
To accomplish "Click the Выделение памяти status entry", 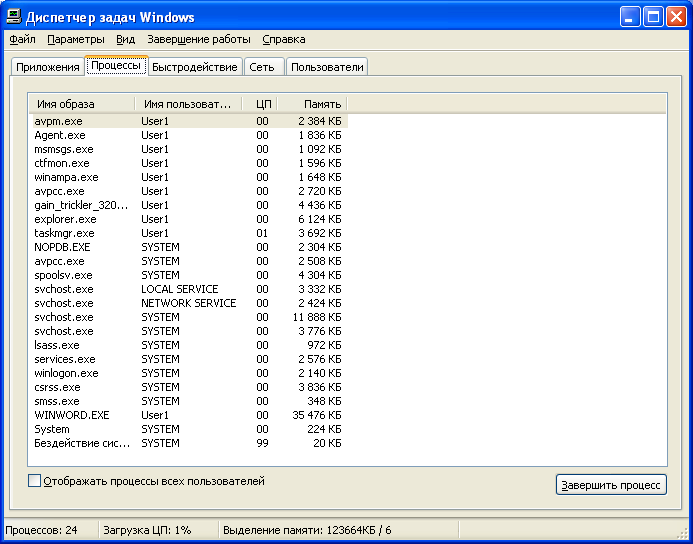I will tap(307, 530).
